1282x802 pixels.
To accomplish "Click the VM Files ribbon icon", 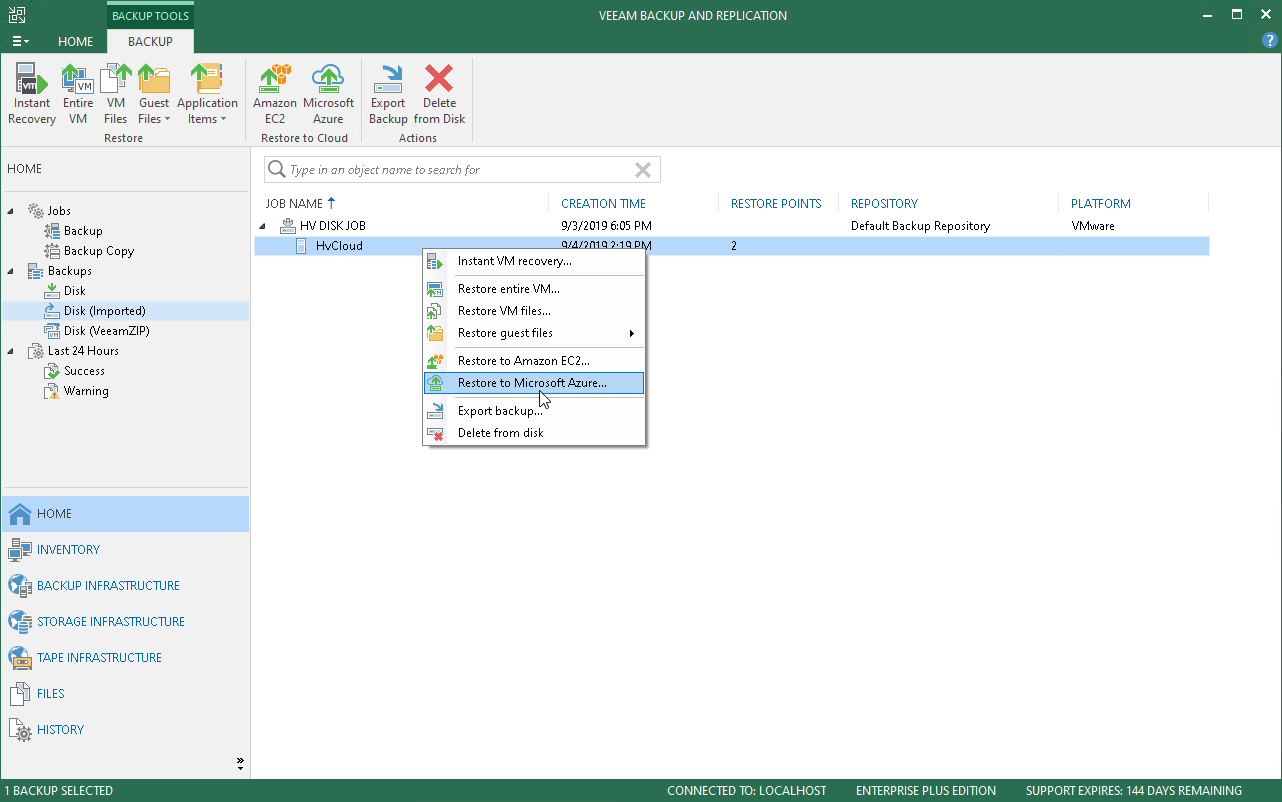I will [116, 94].
